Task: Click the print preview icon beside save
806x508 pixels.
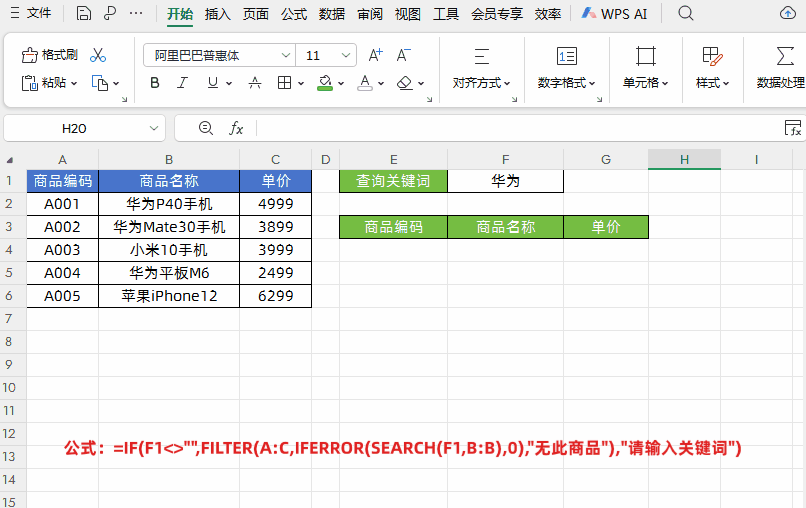Action: [x=109, y=13]
